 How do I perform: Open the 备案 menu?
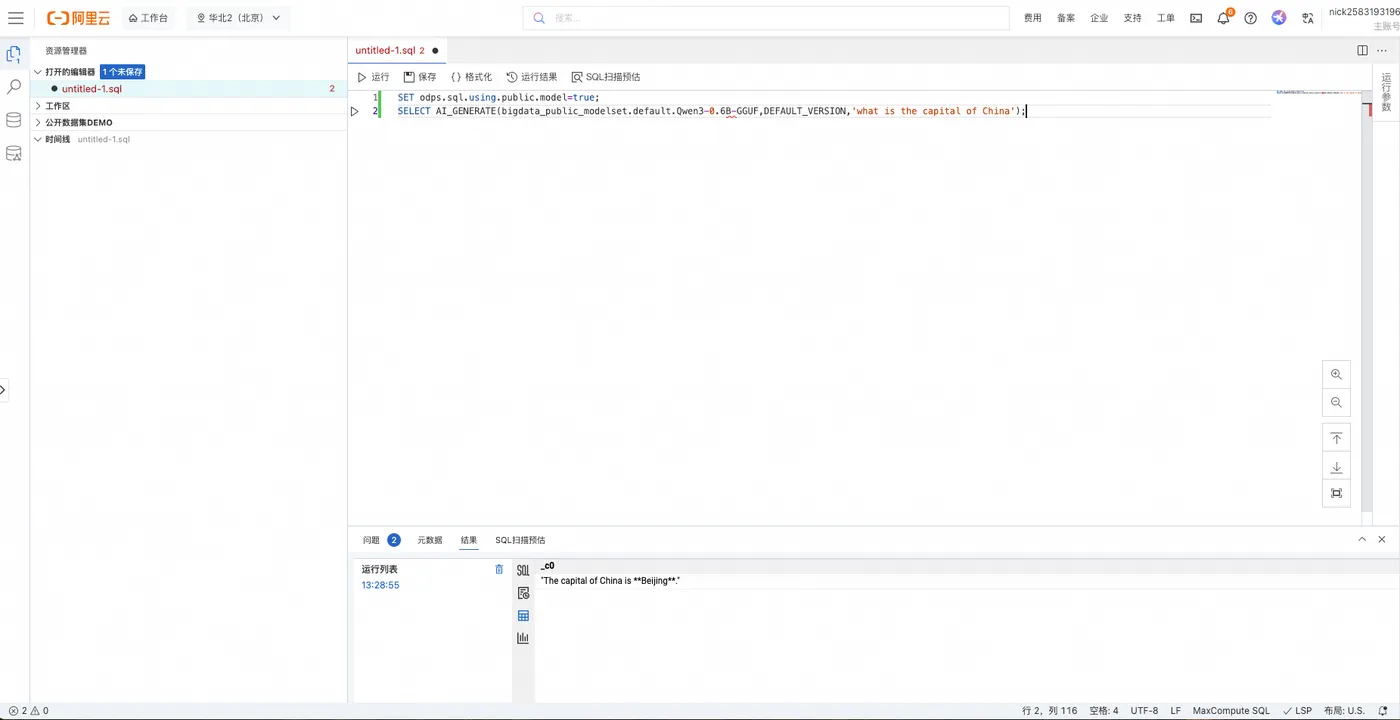click(x=1066, y=18)
